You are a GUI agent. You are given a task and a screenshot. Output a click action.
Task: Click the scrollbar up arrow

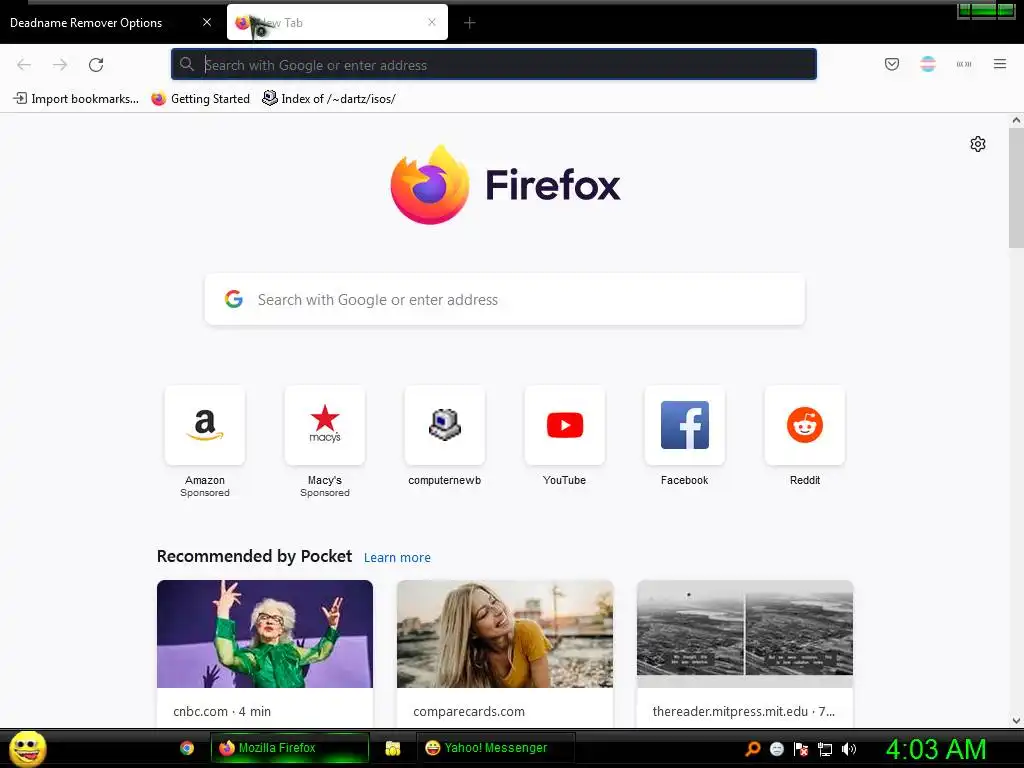pos(1016,120)
